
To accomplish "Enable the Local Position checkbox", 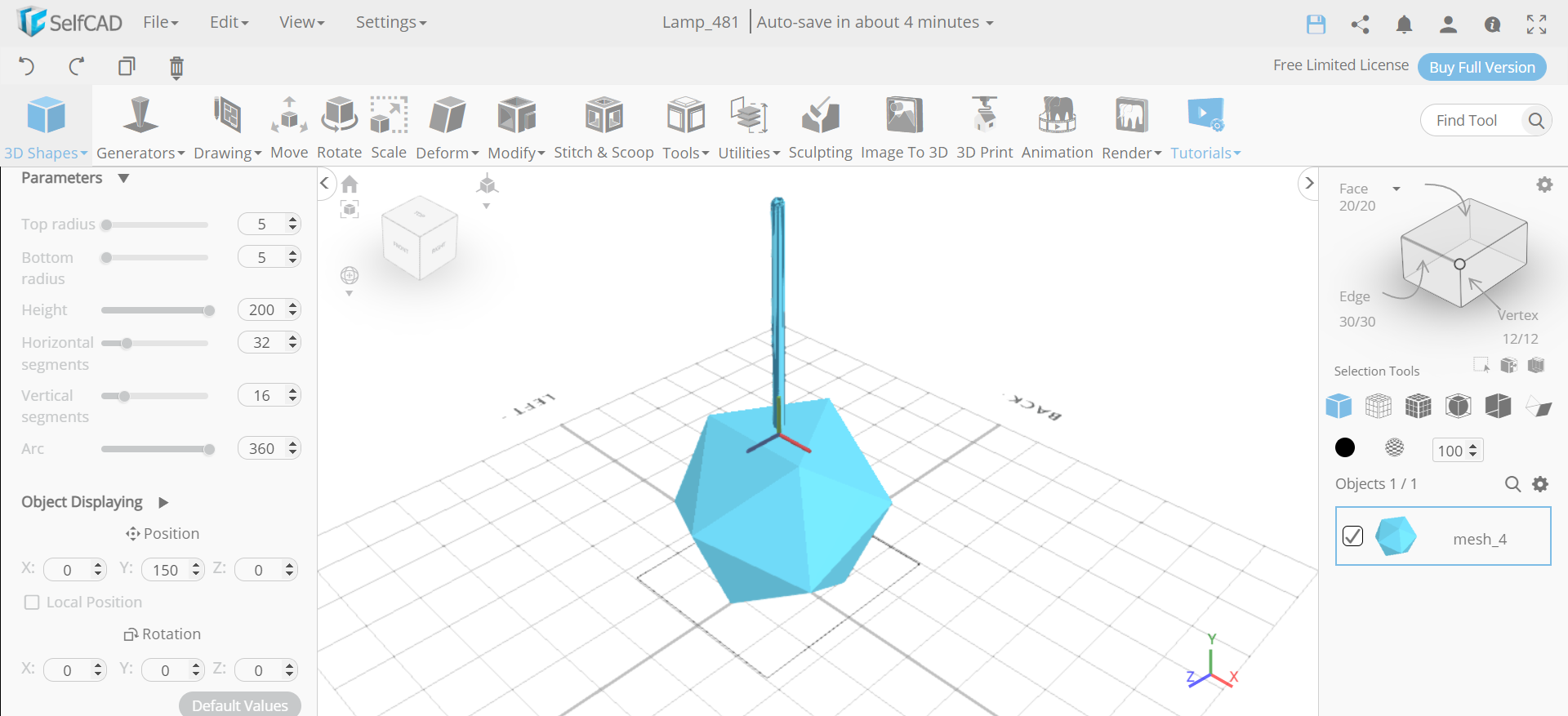I will [x=32, y=603].
